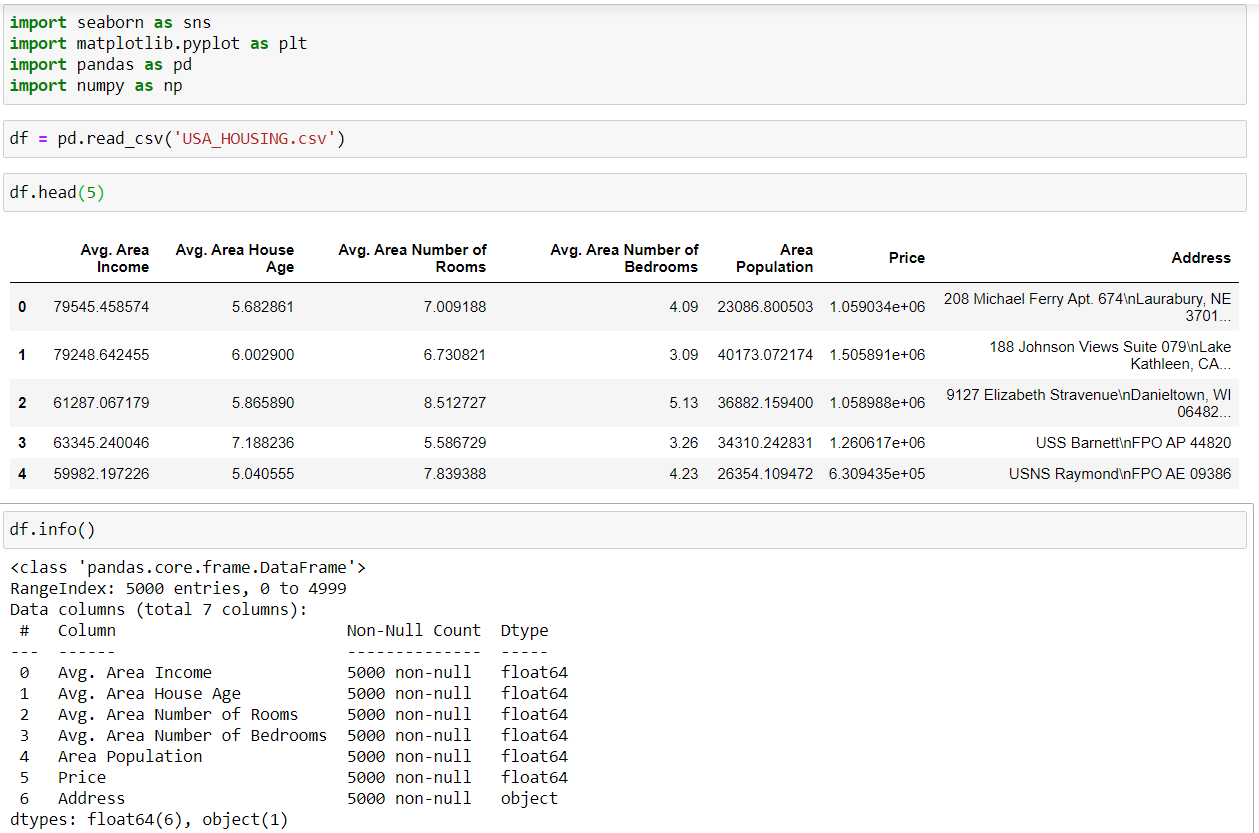This screenshot has width=1259, height=833.
Task: Click income value 79248.642455
Action: coord(101,355)
